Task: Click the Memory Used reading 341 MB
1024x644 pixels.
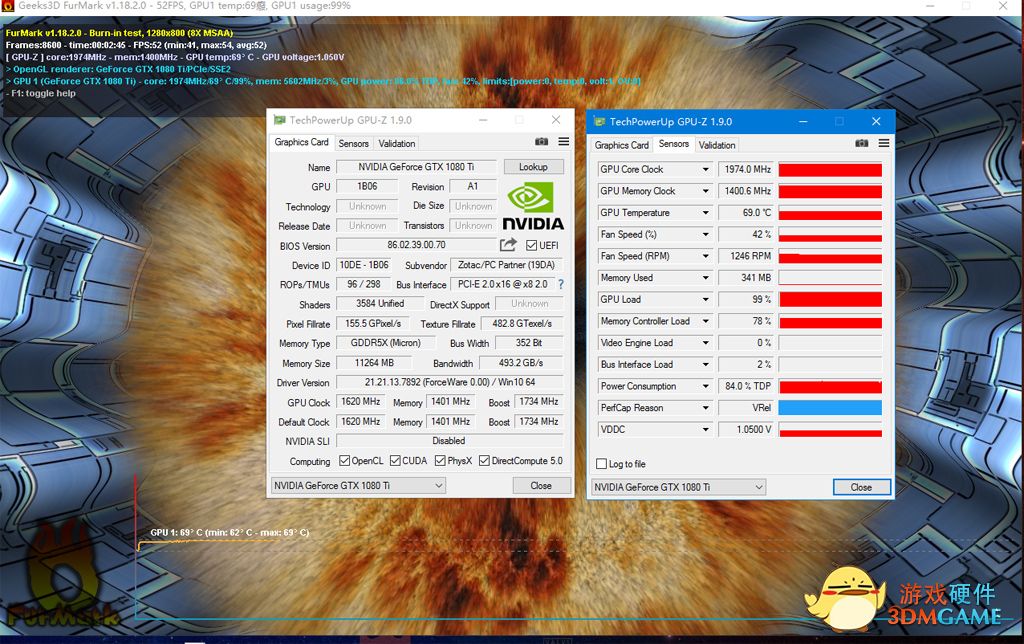Action: coord(746,278)
